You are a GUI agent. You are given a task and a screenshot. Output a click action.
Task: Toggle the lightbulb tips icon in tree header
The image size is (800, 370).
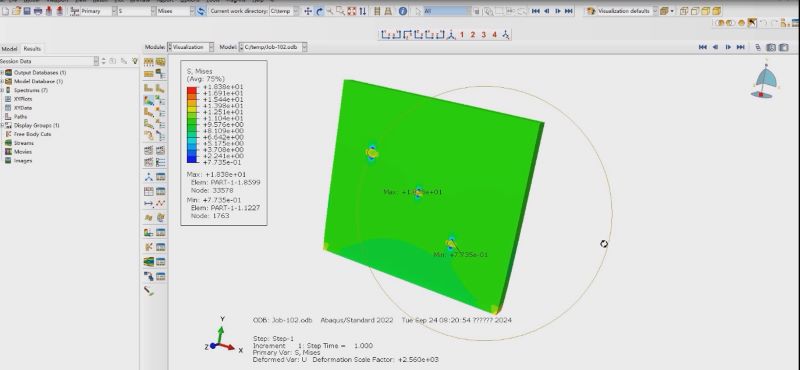pyautogui.click(x=135, y=61)
